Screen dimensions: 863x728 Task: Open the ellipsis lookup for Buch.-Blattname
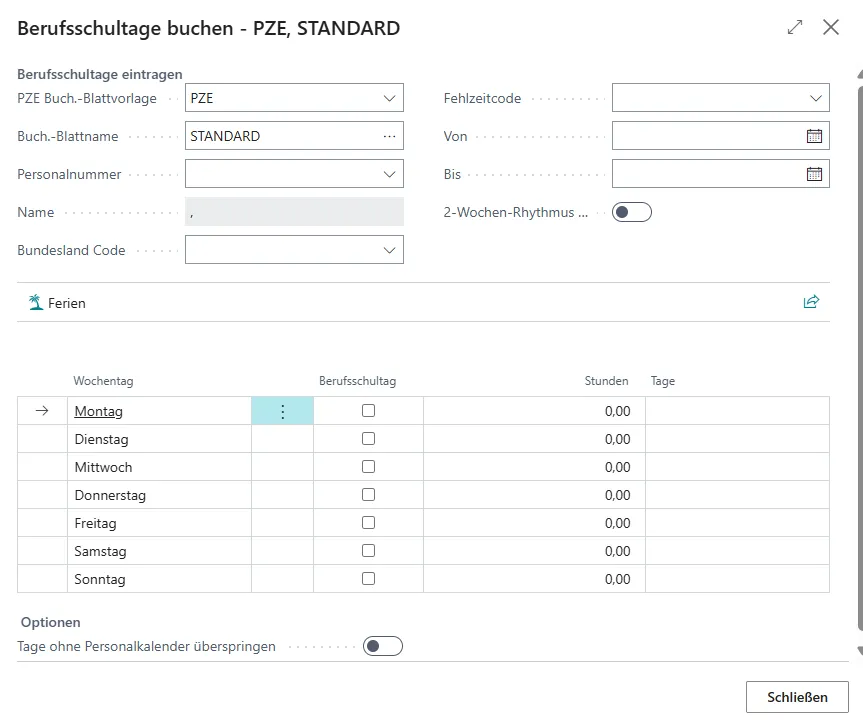click(390, 136)
